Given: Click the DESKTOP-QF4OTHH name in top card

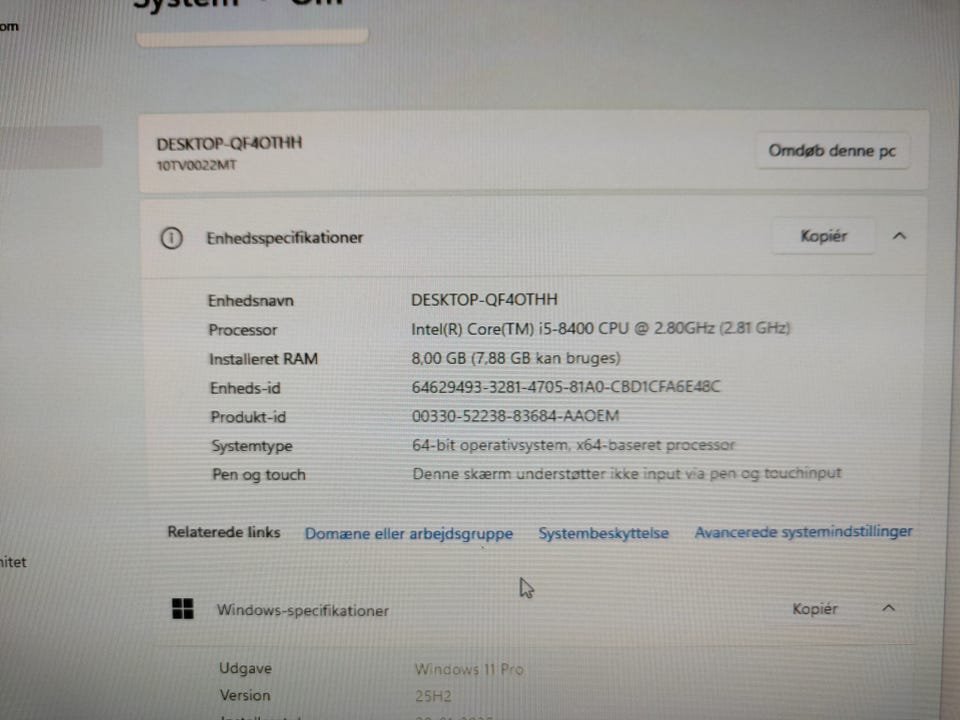Looking at the screenshot, I should [x=229, y=144].
